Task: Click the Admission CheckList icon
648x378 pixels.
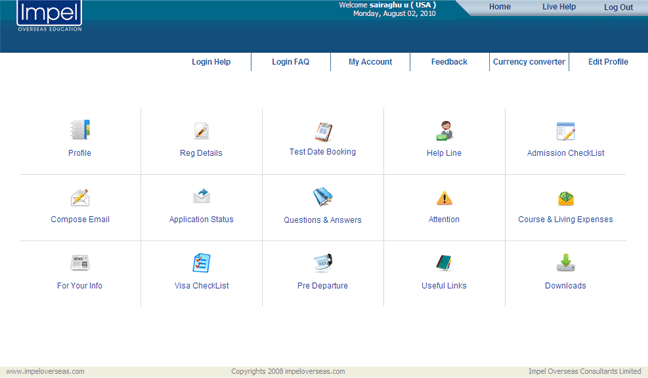Action: [566, 131]
